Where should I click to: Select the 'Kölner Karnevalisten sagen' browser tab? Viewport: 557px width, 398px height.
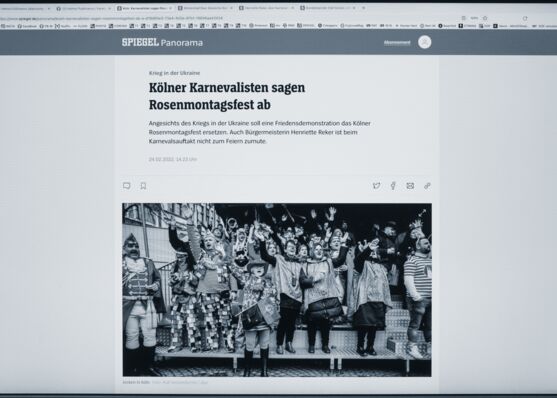tap(145, 8)
